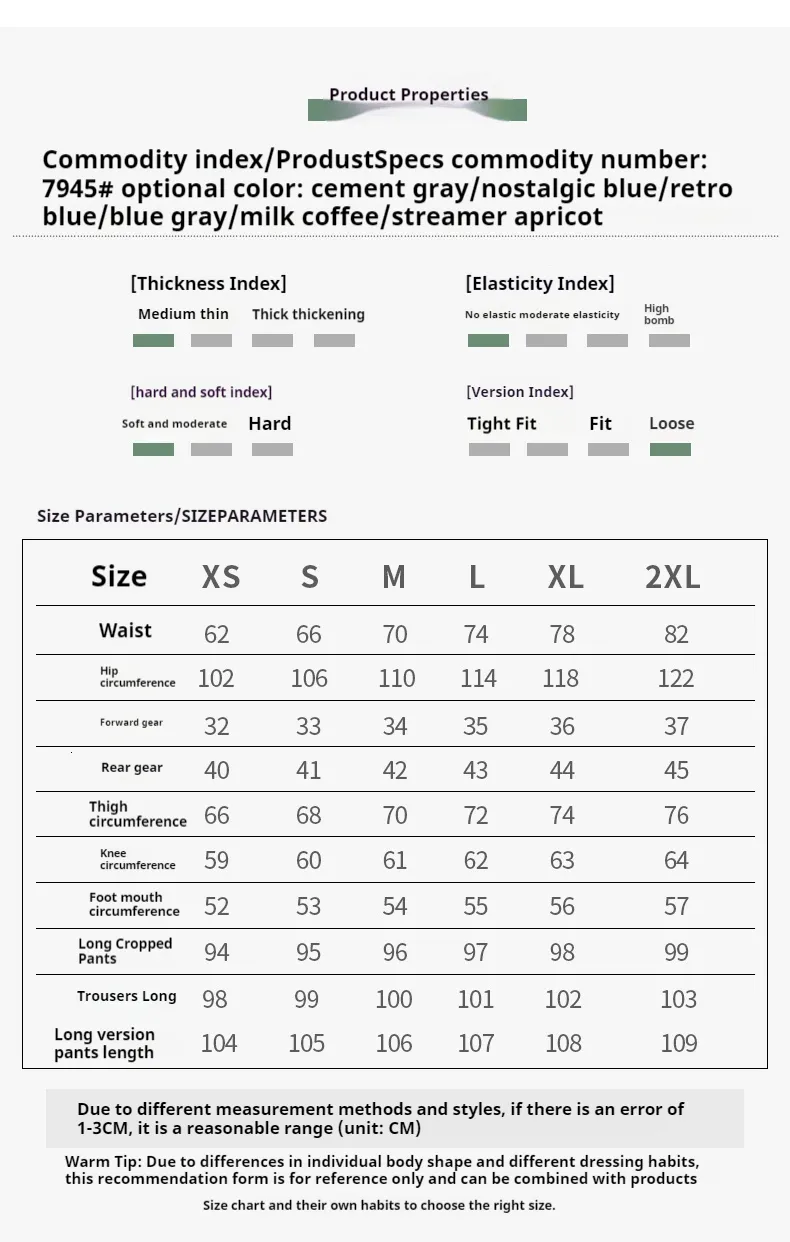Screen dimensions: 790x1242
Task: Click the gray swatch under Tight Fit
Action: 489,449
